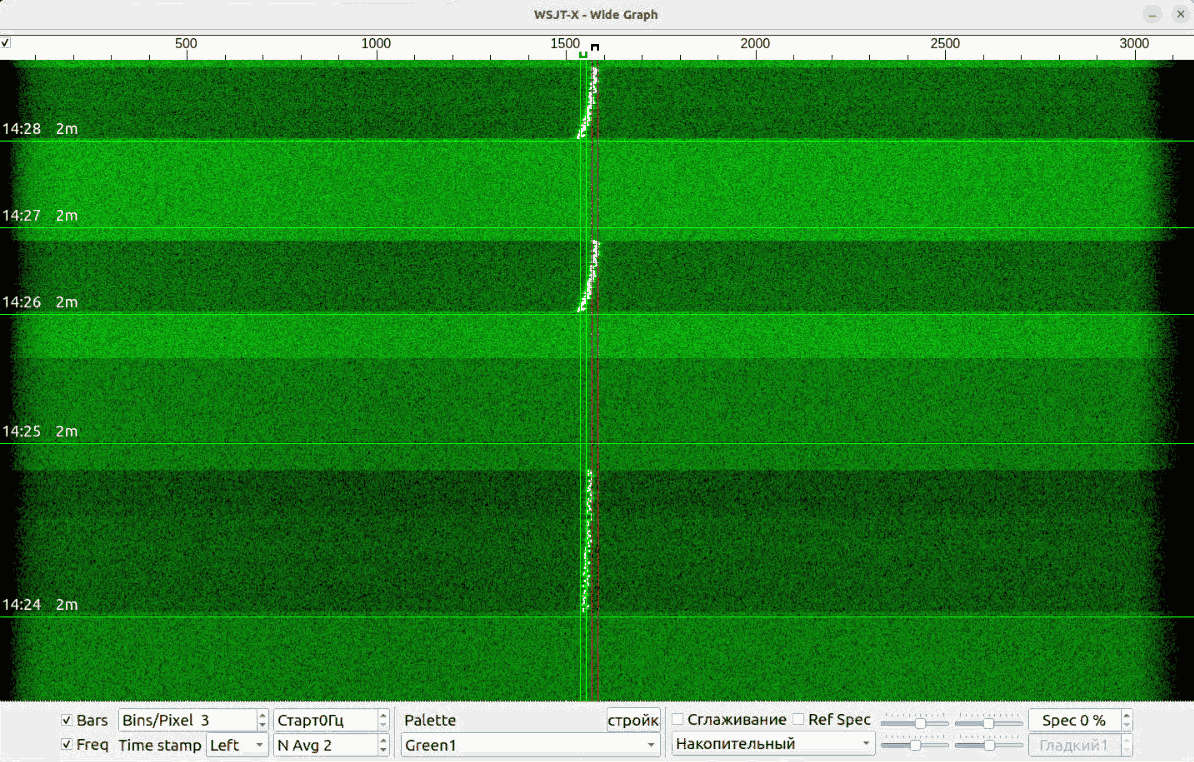Minimize the Wide Graph window
Screen dimensions: 1194x762
click(1153, 14)
